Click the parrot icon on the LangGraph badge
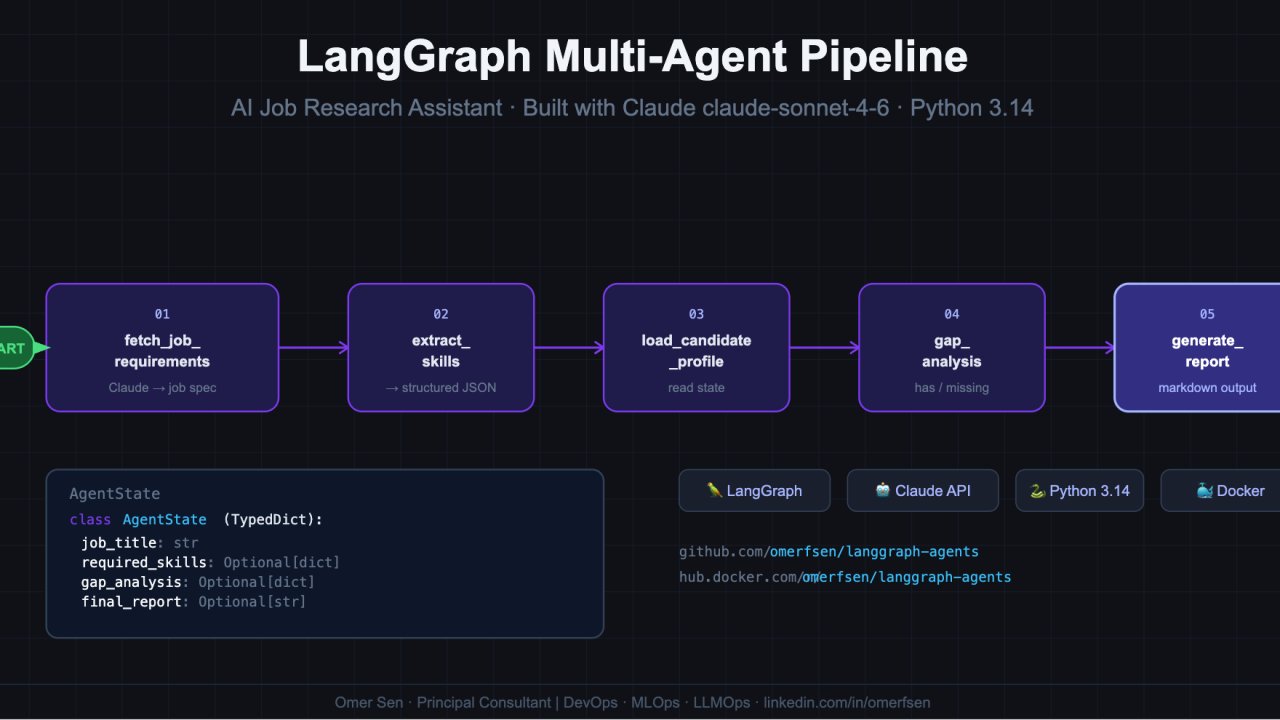The width and height of the screenshot is (1280, 720). tap(714, 491)
